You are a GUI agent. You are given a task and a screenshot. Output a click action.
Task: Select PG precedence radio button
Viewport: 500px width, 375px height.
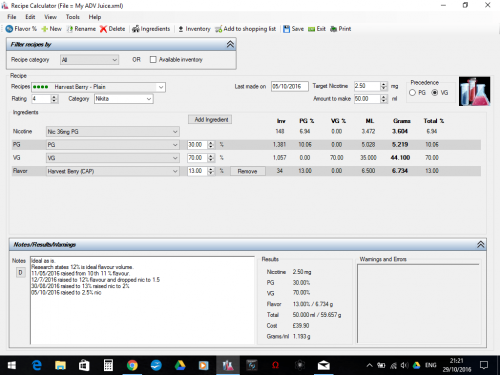click(413, 93)
